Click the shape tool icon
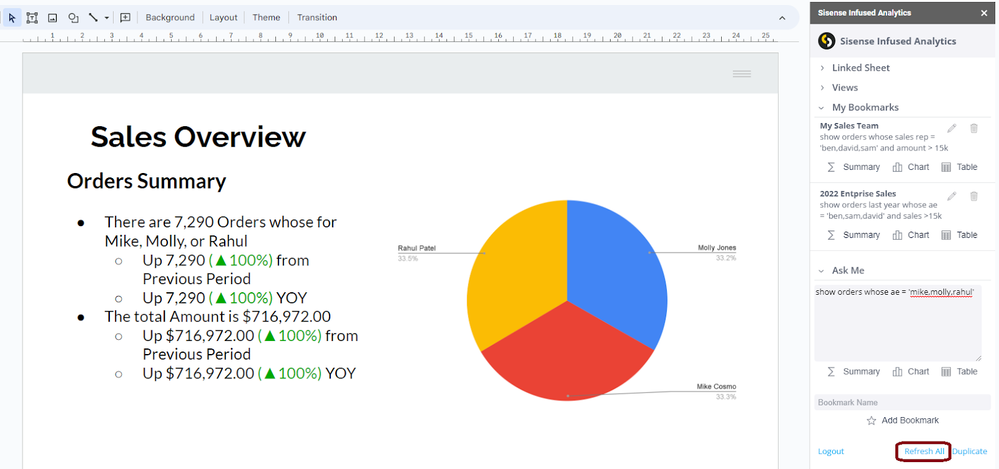The height and width of the screenshot is (469, 999). [73, 18]
